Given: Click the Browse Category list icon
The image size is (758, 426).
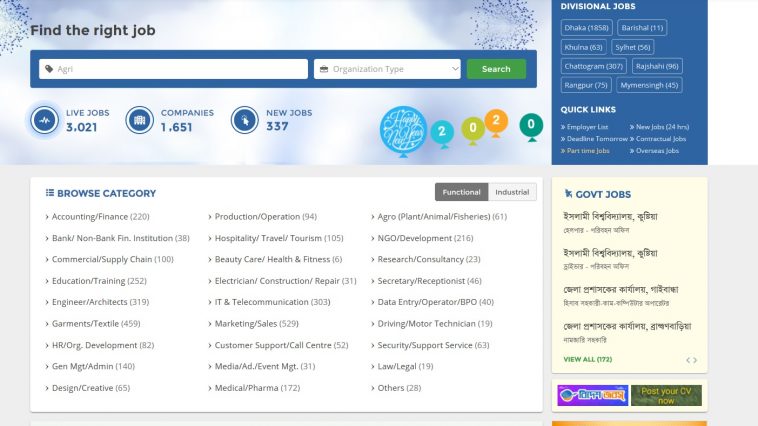Looking at the screenshot, I should pyautogui.click(x=50, y=193).
